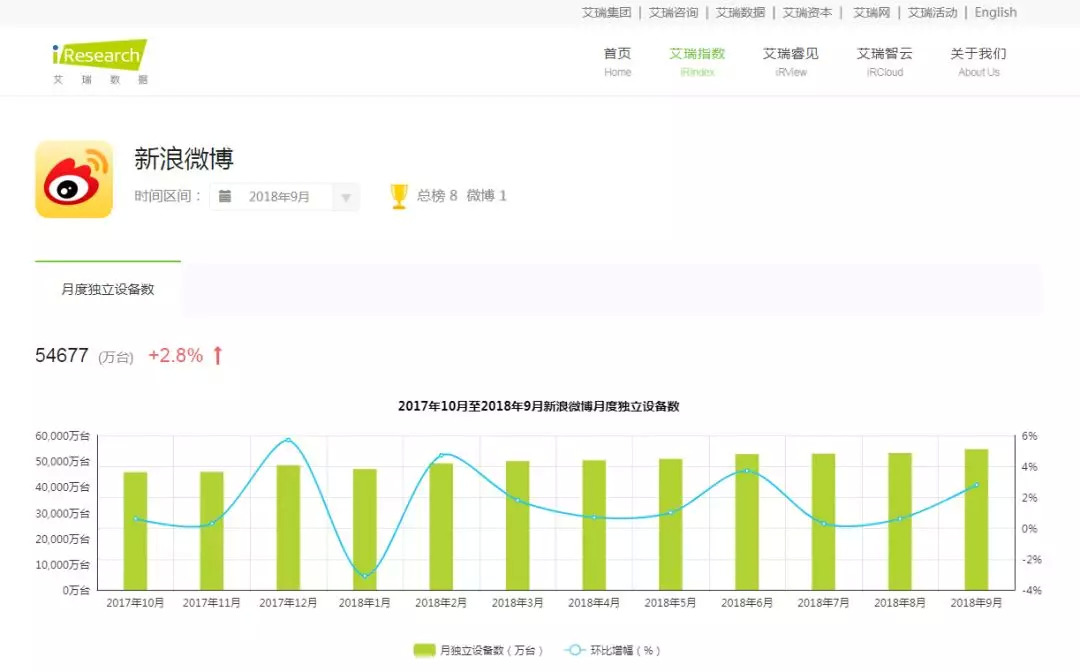
Task: Click the 60,000万台 axis label
Action: click(63, 436)
